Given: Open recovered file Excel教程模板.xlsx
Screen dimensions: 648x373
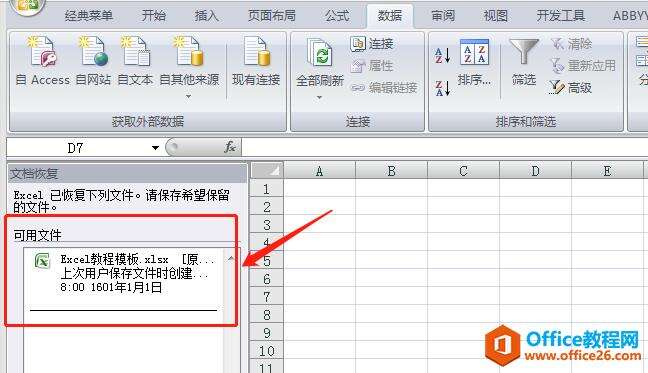Looking at the screenshot, I should coord(124,273).
